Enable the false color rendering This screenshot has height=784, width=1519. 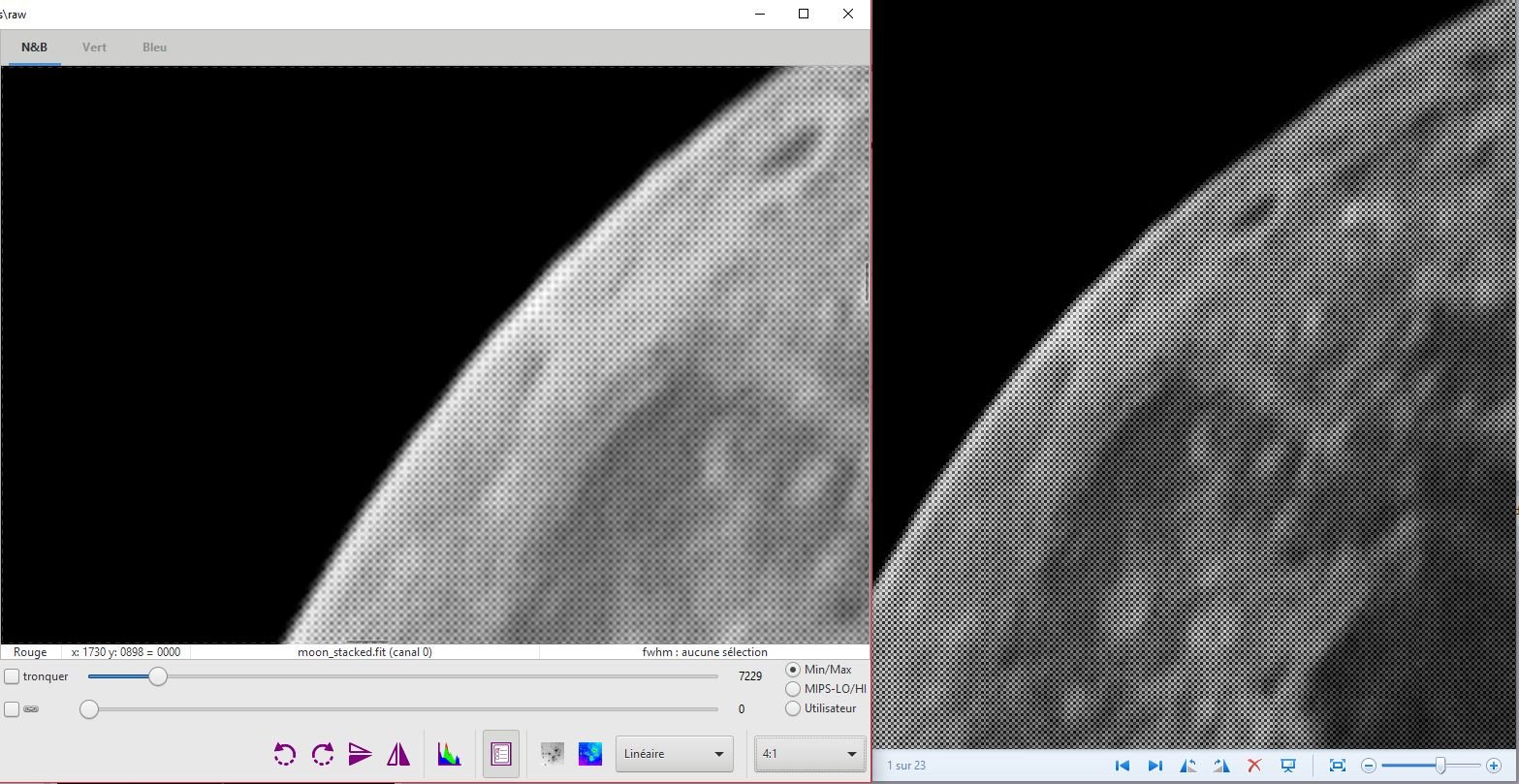click(x=590, y=754)
